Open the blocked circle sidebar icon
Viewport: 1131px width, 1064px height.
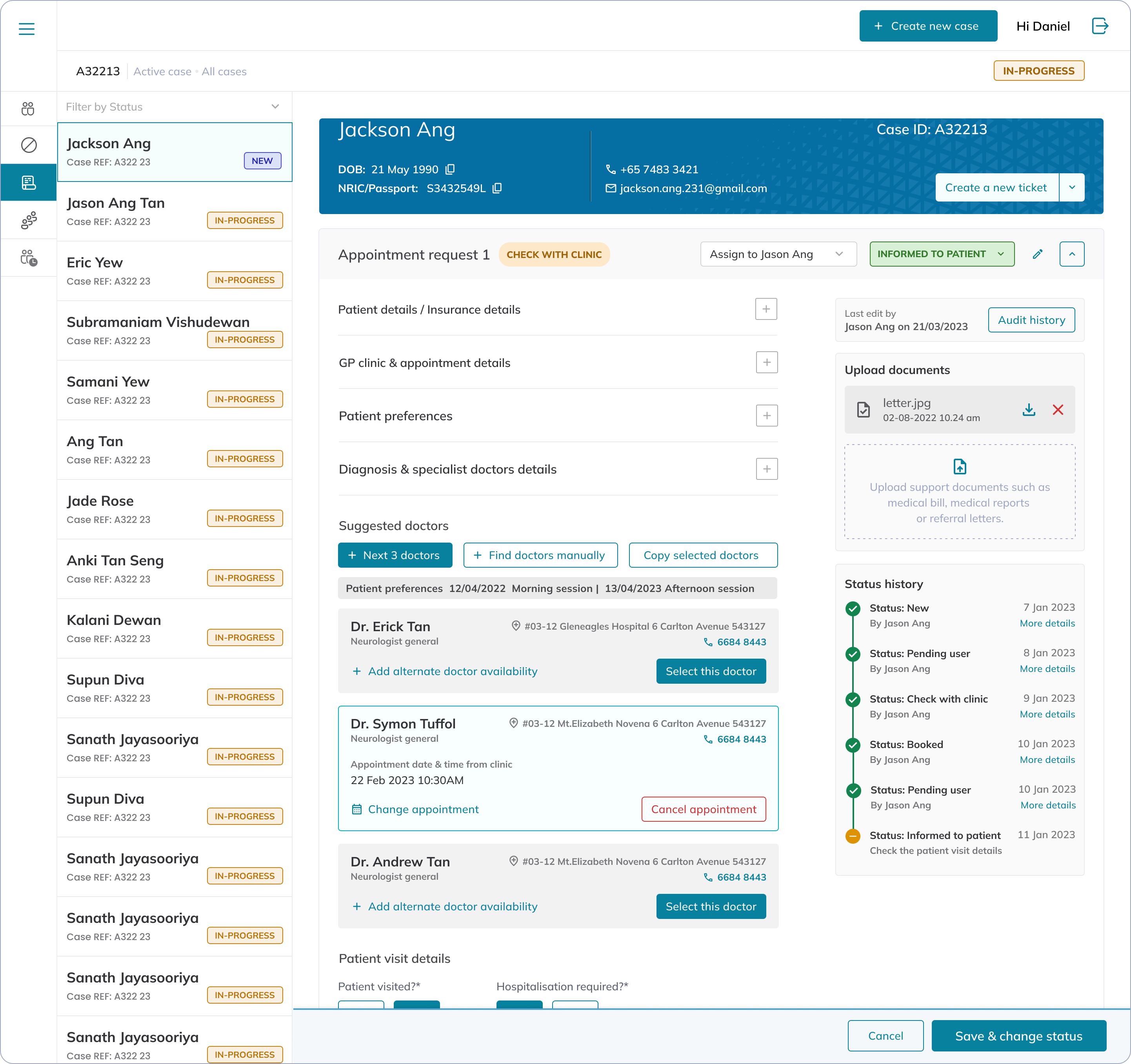click(x=29, y=145)
